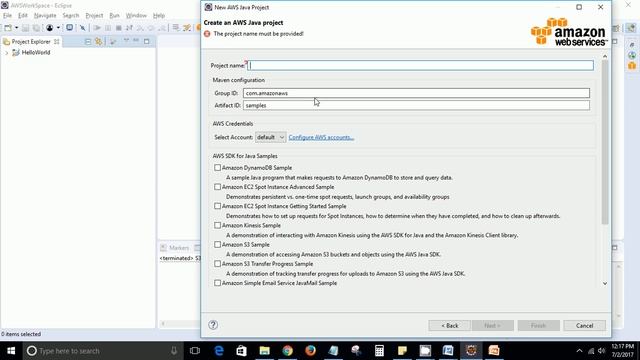The image size is (640, 360).
Task: Click the New wizard icon in Eclipse toolbar
Action: 8,28
